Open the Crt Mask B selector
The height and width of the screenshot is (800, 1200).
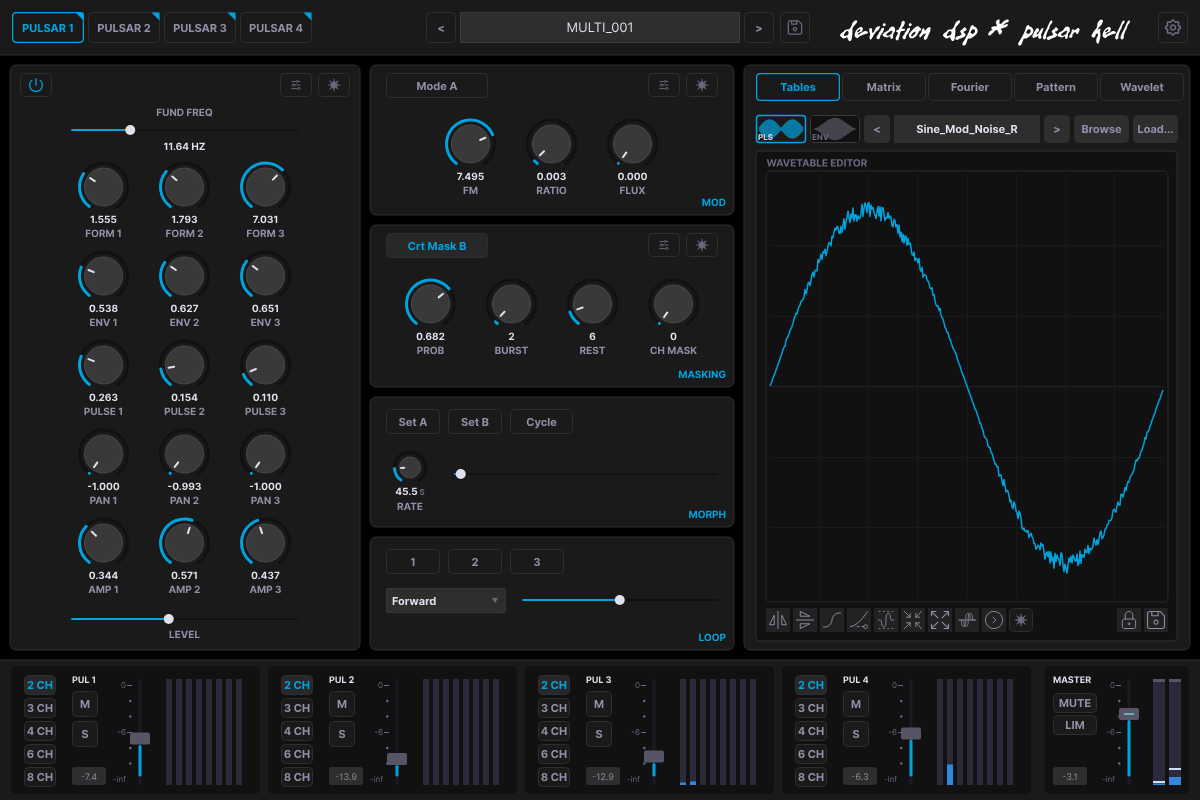click(437, 246)
